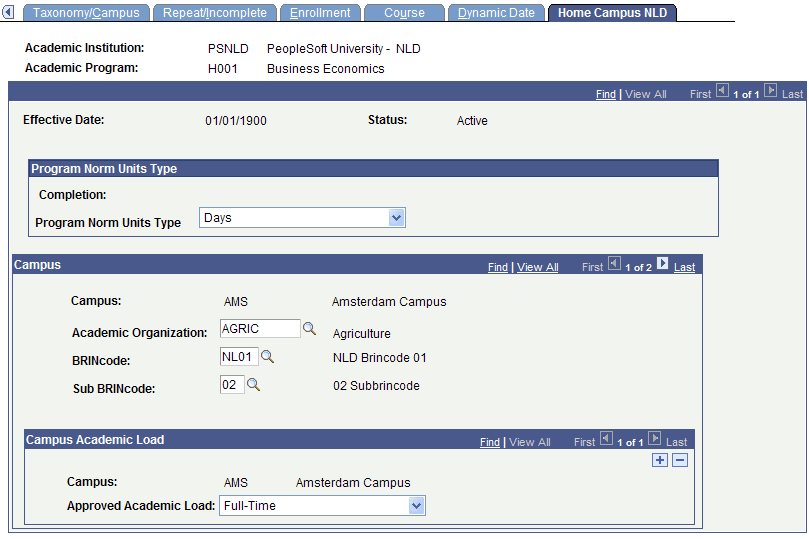Click next row arrow in Campus Academic Load
Screen dimensions: 809x539
(x=654, y=438)
